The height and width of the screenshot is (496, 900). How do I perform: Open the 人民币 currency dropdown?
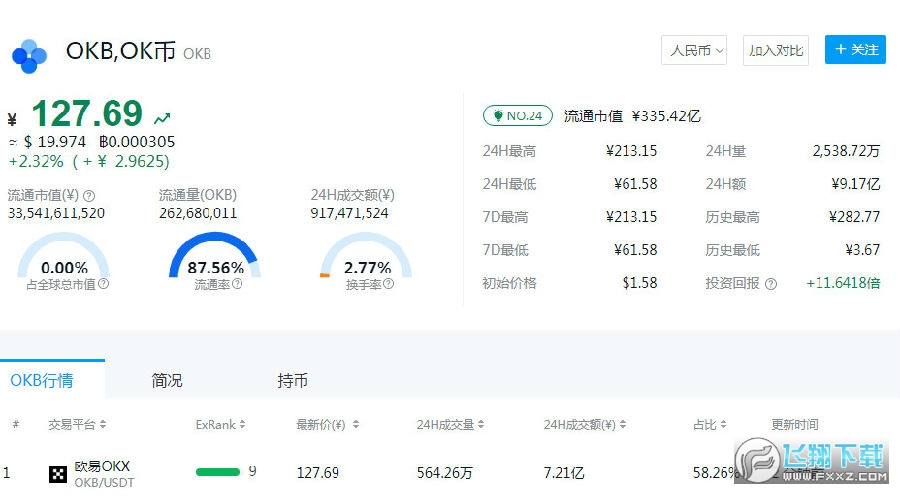coord(694,50)
